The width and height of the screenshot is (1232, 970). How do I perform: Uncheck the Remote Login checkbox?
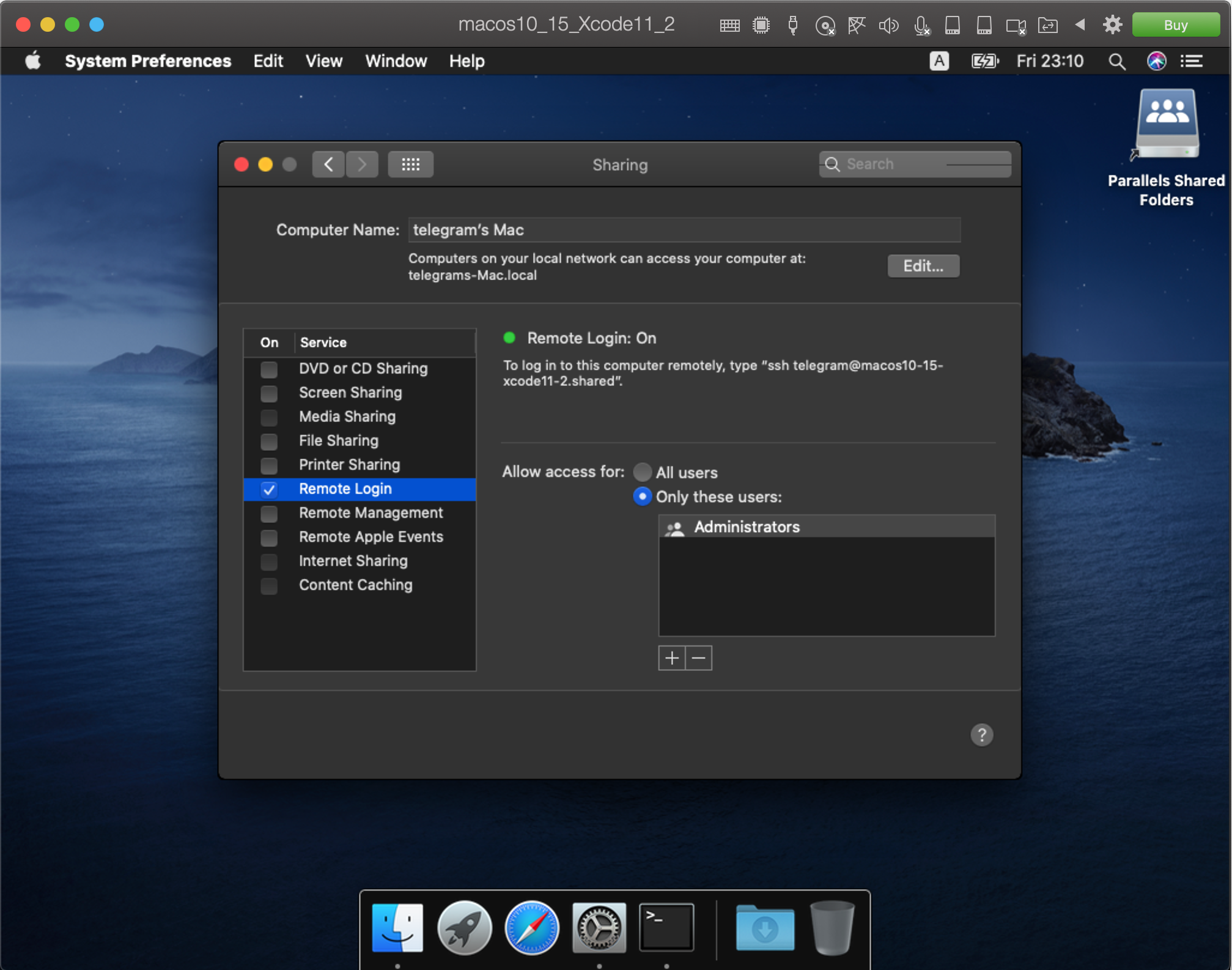tap(269, 489)
